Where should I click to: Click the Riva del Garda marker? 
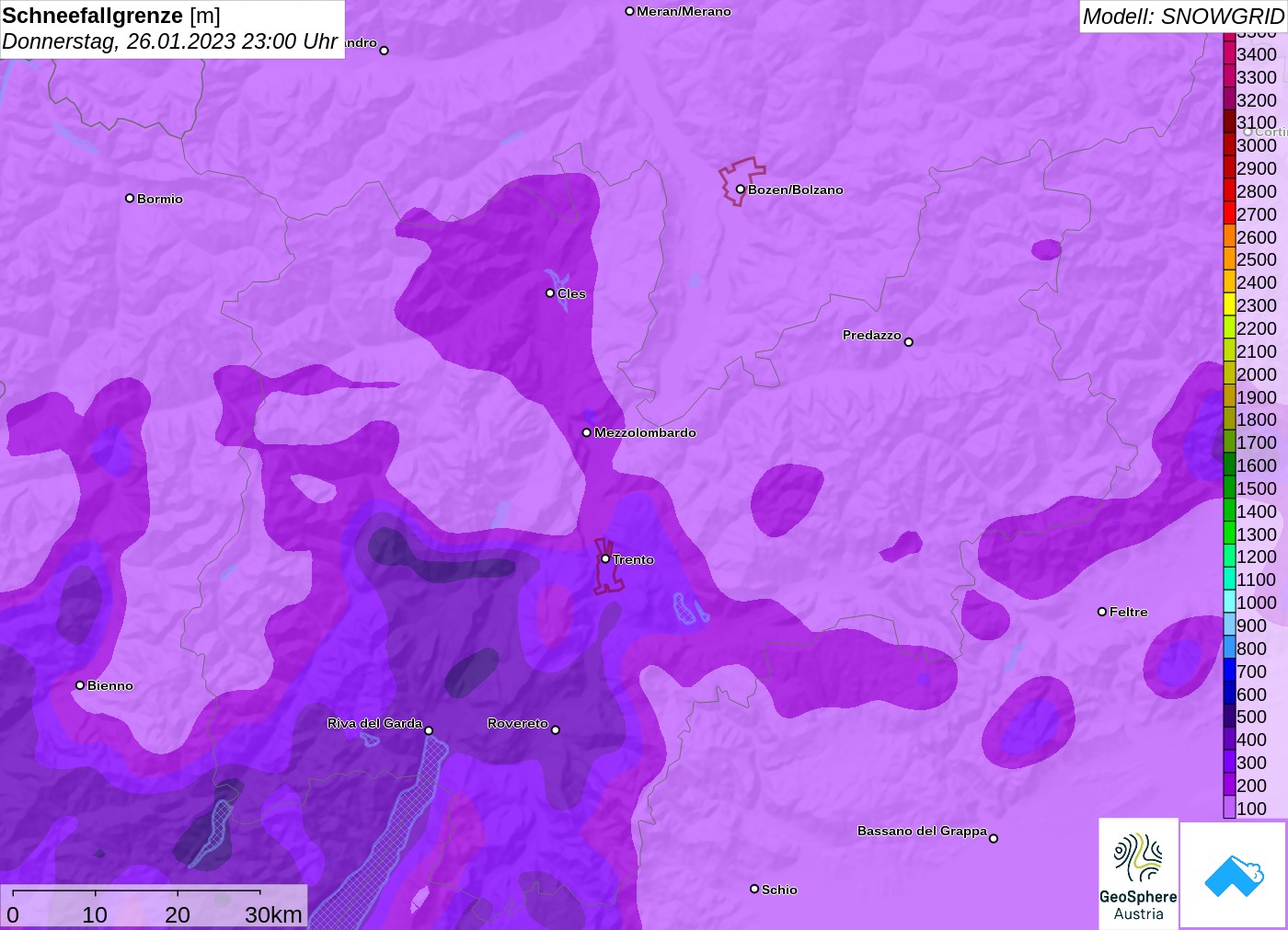[x=429, y=731]
